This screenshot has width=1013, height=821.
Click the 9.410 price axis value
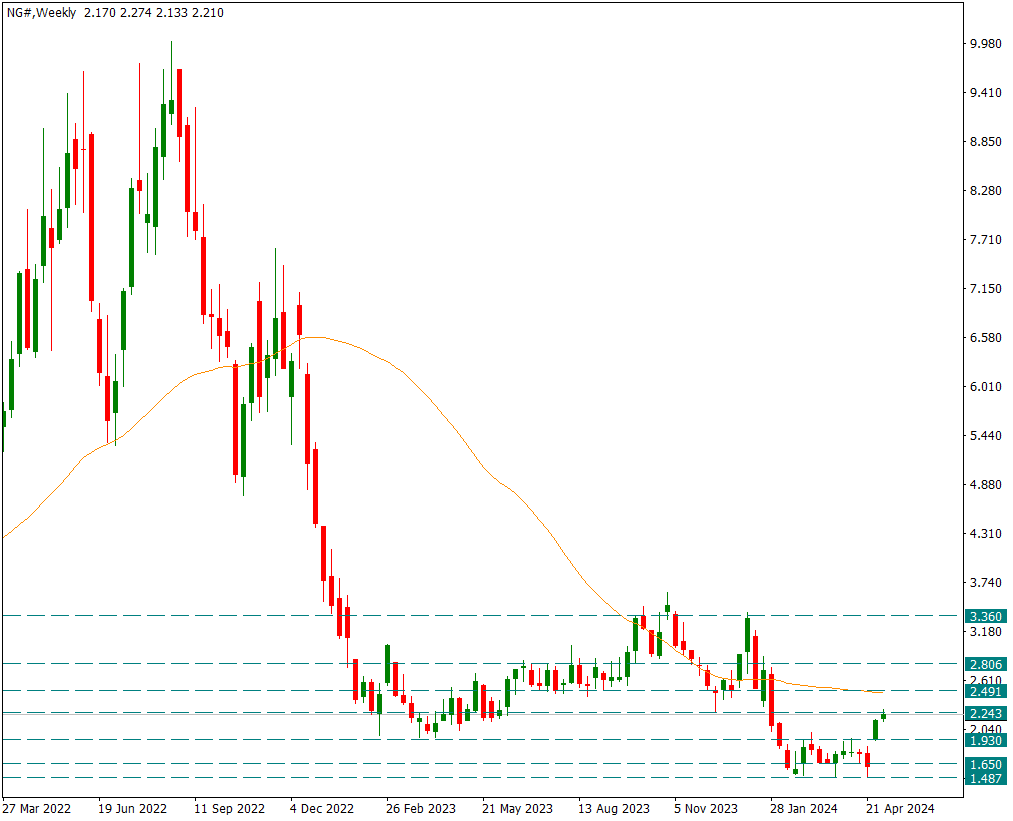click(x=985, y=92)
